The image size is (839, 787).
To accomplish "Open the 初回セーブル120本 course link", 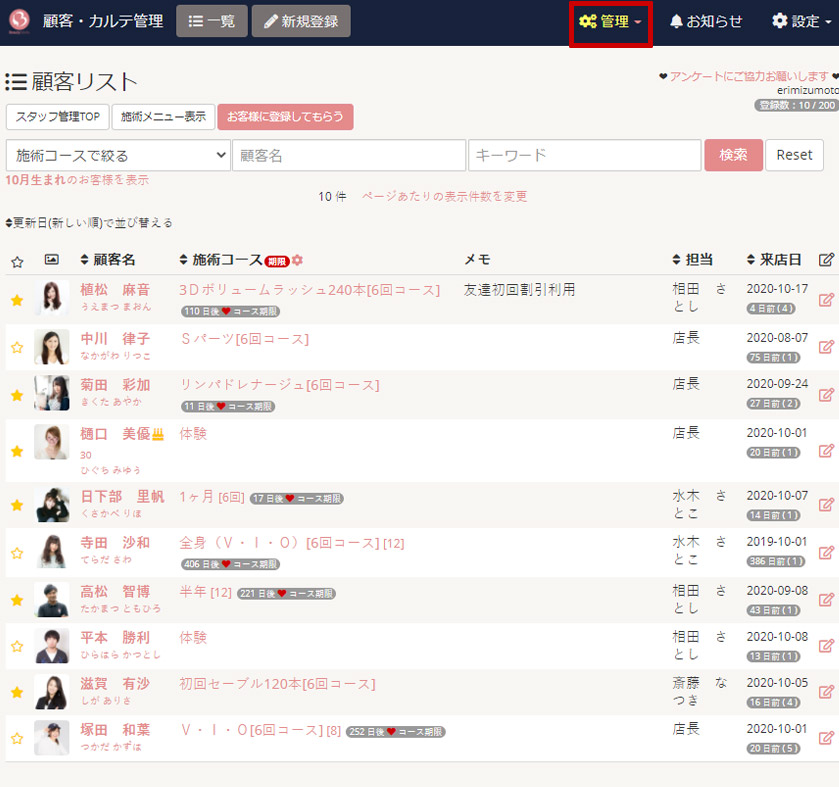I will coord(277,684).
